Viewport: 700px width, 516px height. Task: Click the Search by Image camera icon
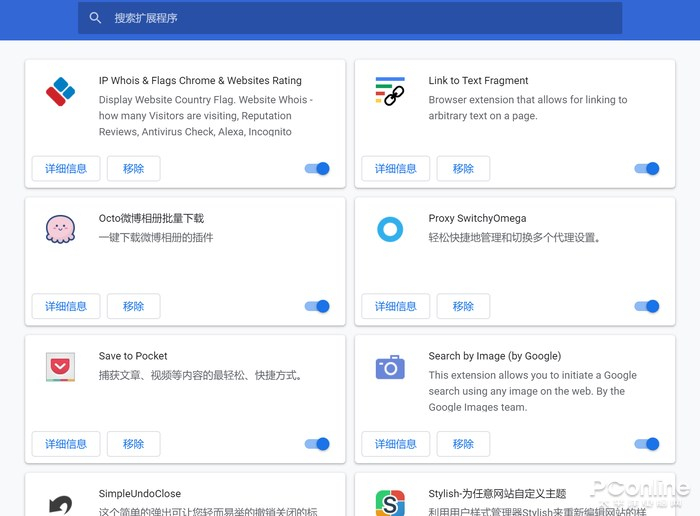click(390, 367)
